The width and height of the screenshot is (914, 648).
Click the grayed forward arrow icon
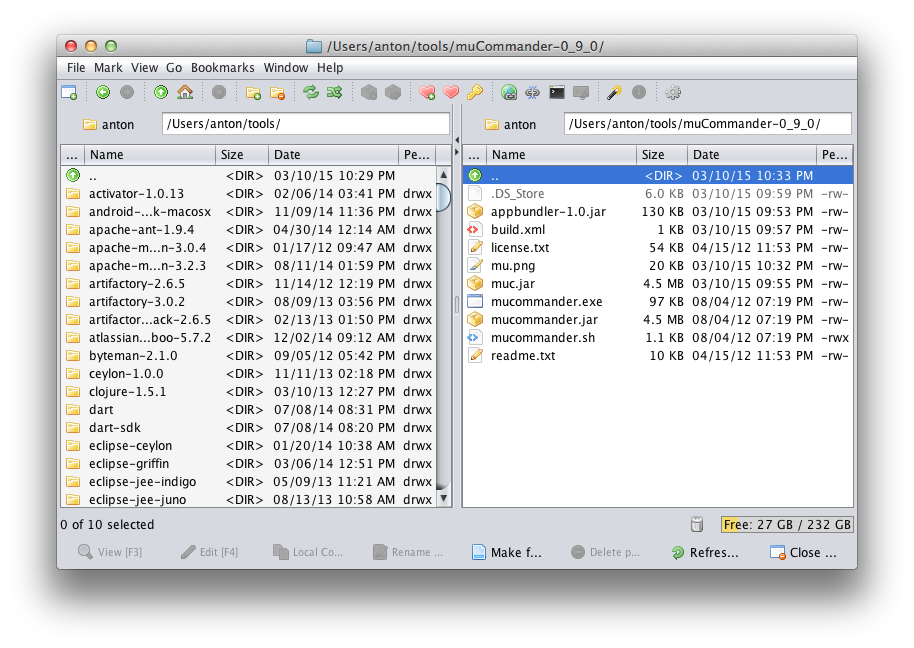pyautogui.click(x=126, y=92)
